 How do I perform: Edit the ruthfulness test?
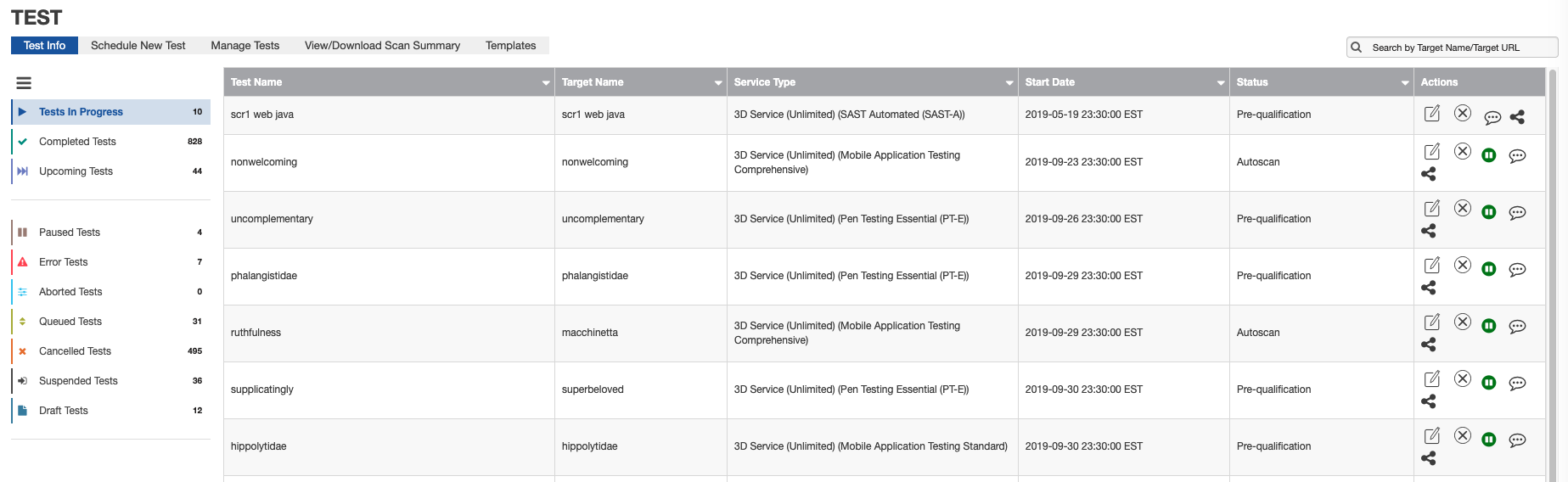1432,322
